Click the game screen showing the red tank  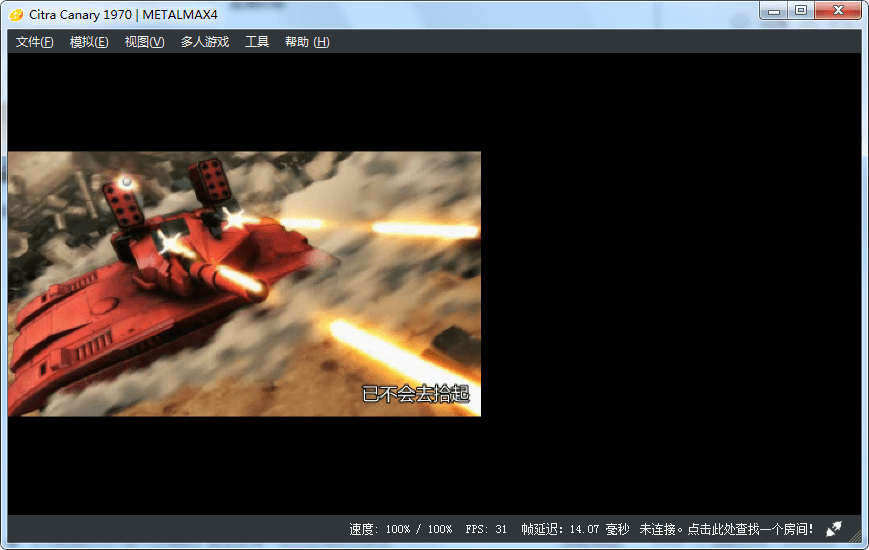tap(244, 284)
